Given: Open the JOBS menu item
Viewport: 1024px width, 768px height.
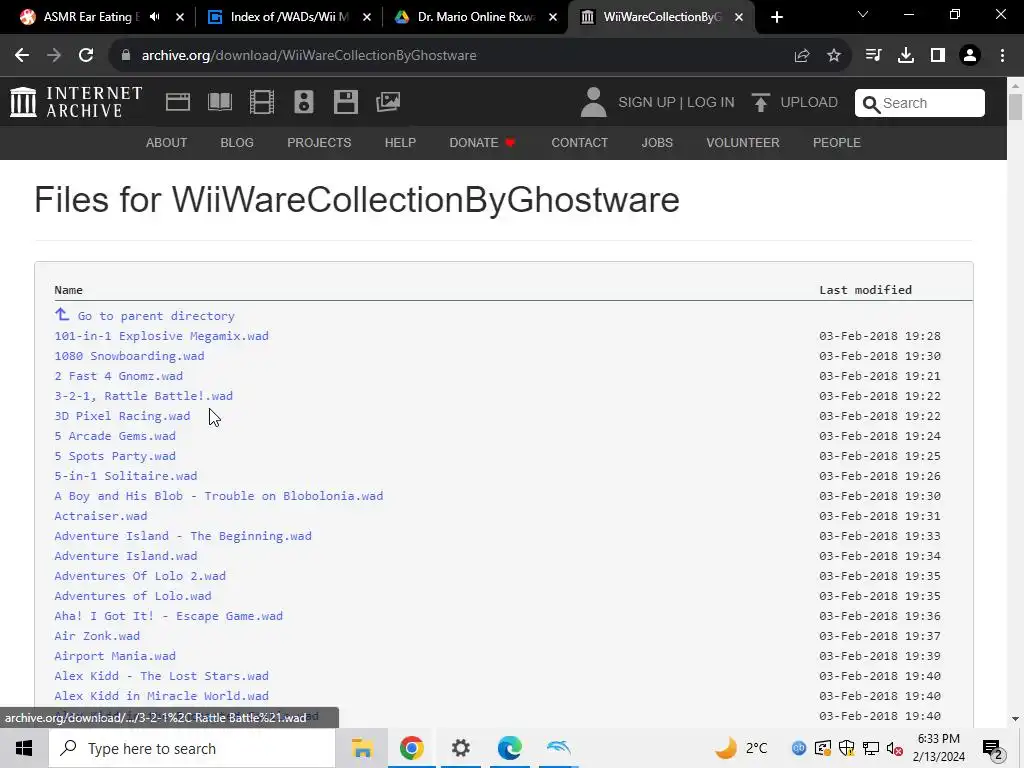Looking at the screenshot, I should 657,142.
